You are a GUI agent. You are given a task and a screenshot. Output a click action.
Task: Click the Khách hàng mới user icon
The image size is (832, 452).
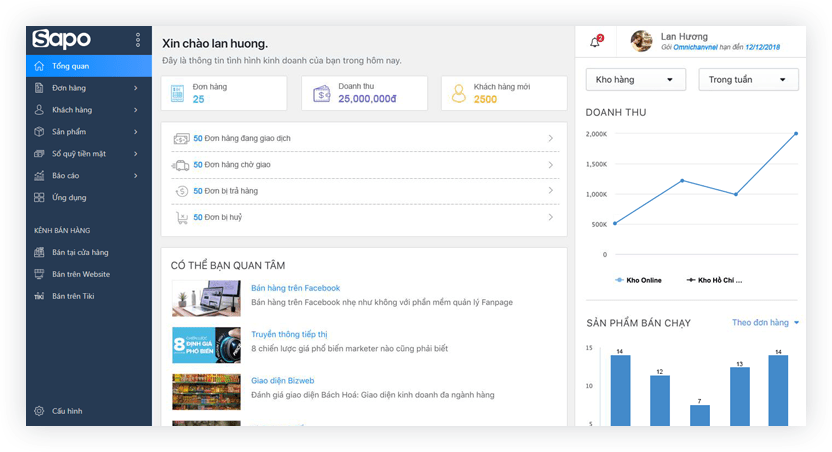pos(458,93)
